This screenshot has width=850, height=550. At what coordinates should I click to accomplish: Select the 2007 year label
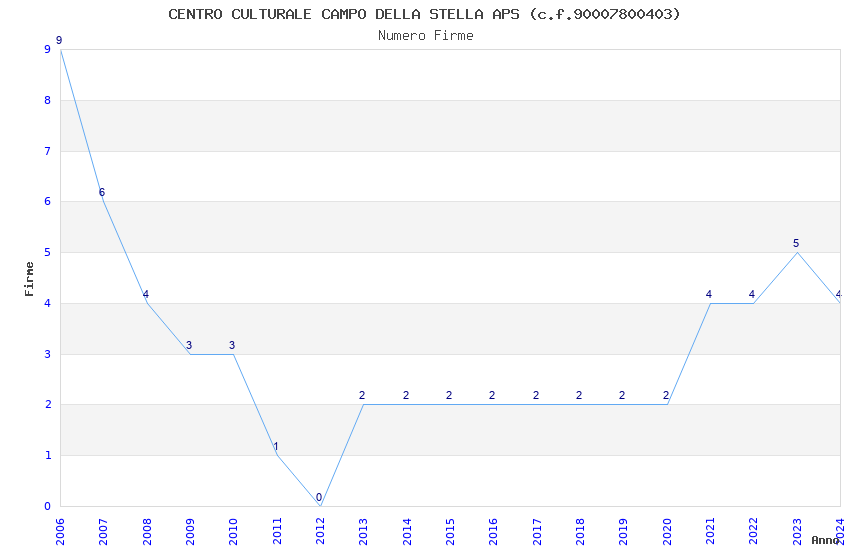pos(103,532)
